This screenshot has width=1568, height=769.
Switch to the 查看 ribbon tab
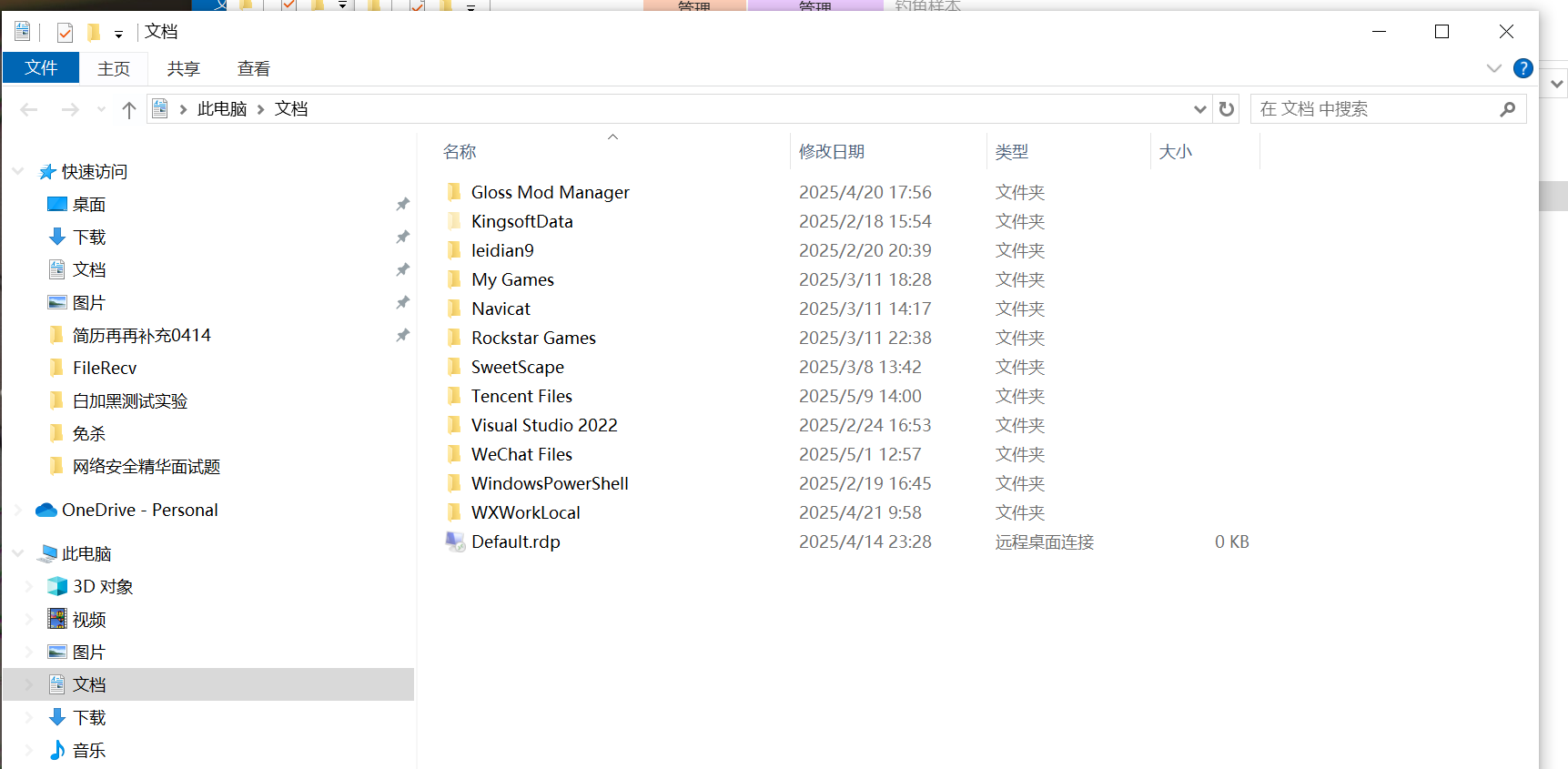[x=254, y=69]
